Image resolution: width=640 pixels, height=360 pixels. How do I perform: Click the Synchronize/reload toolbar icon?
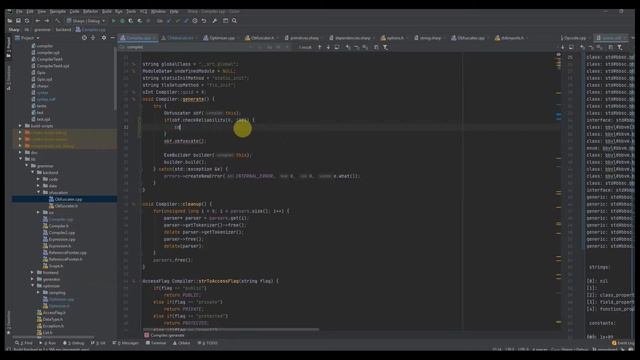pos(27,21)
